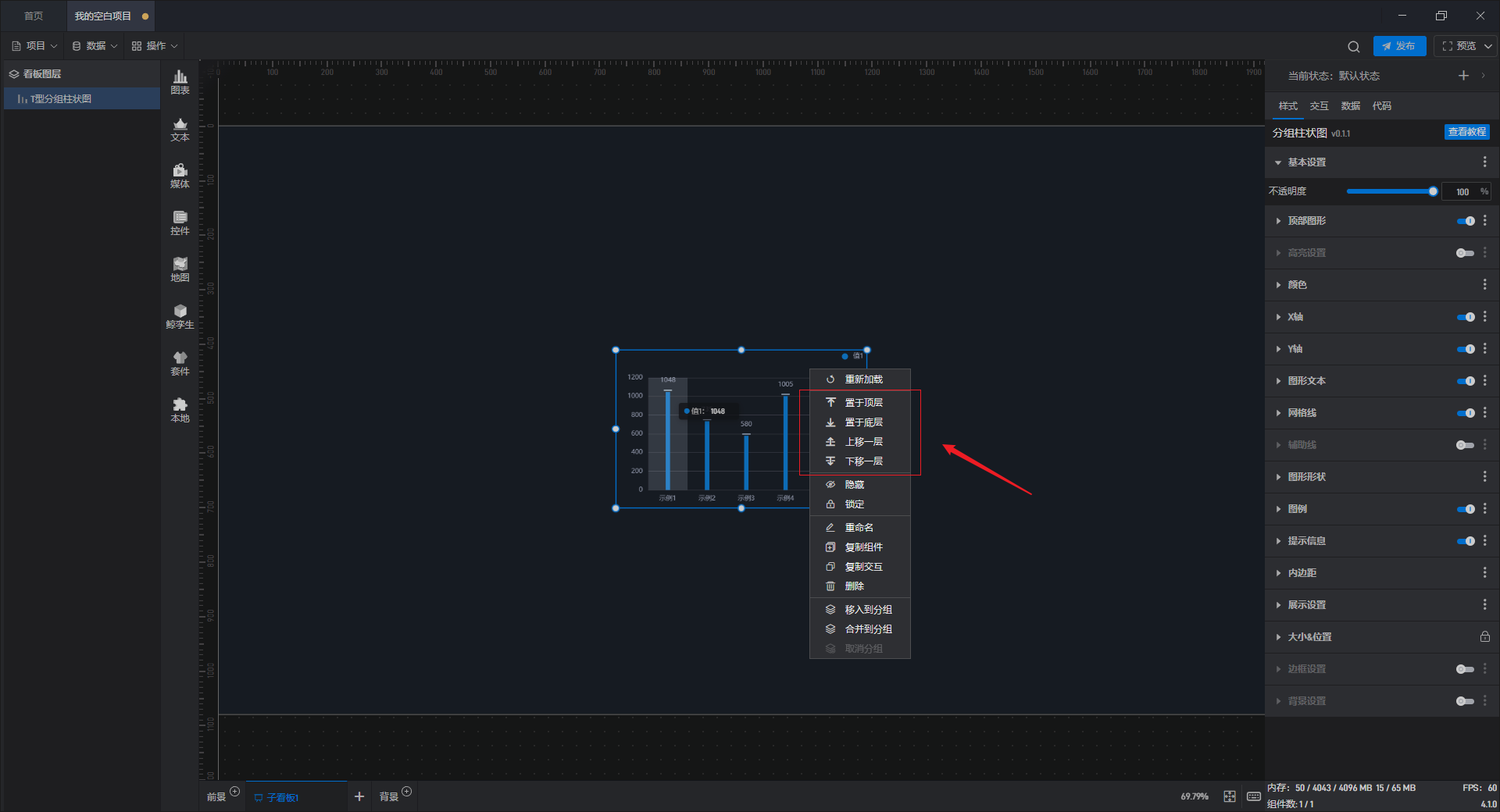Choose 重新加载 in the context menu

tap(860, 379)
